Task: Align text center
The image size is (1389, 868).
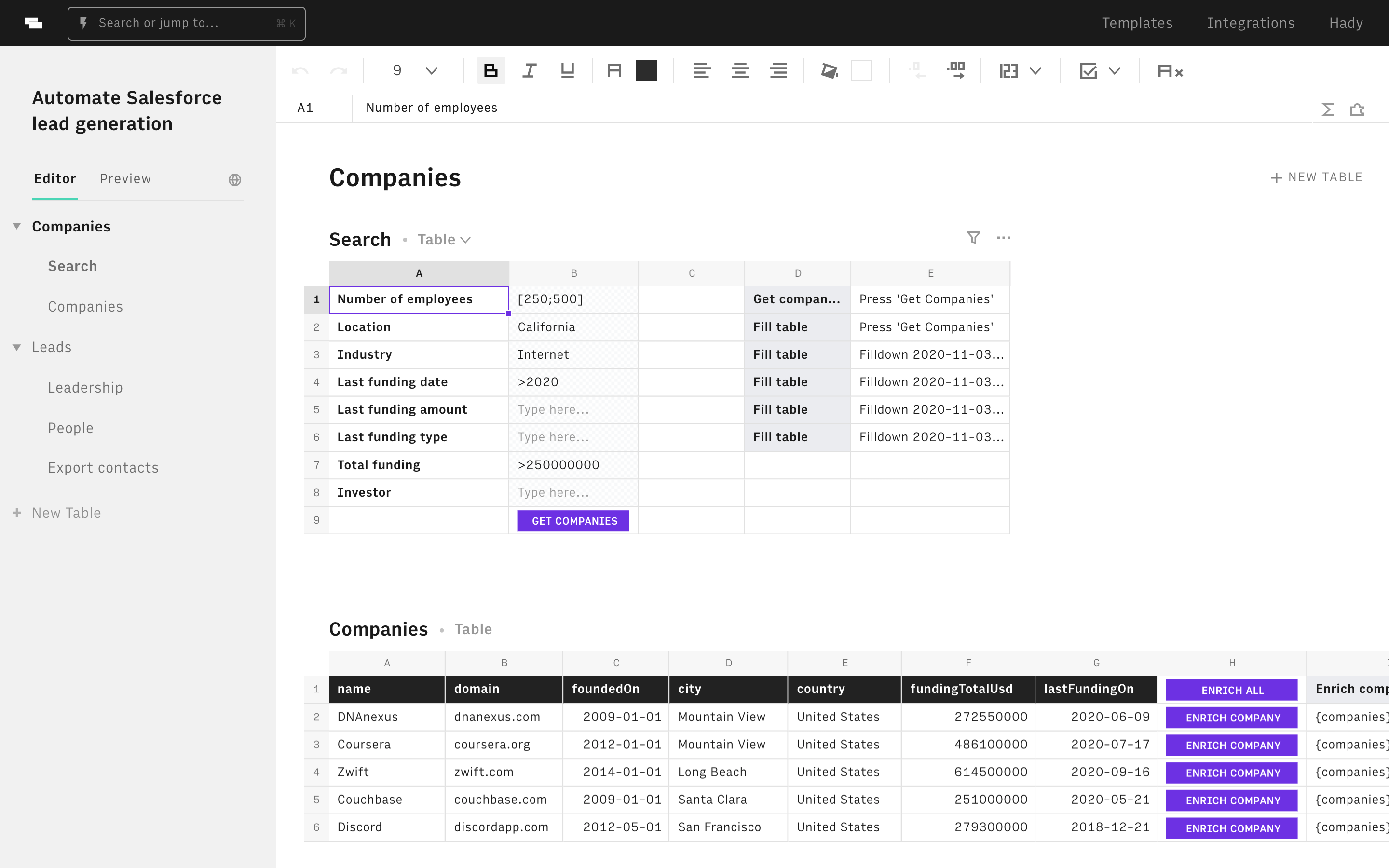Action: coord(740,70)
